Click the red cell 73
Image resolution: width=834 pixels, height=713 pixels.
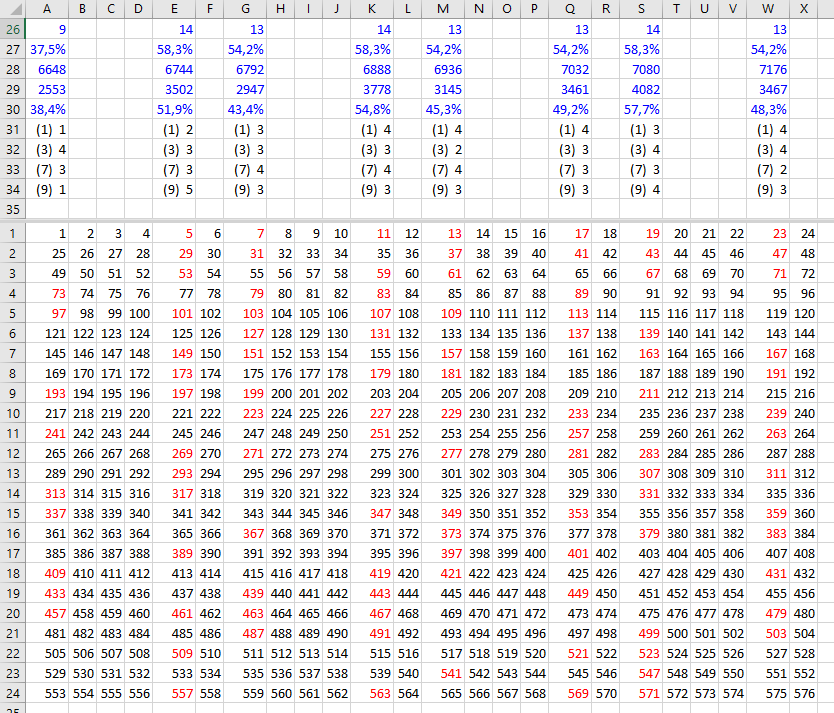point(47,293)
